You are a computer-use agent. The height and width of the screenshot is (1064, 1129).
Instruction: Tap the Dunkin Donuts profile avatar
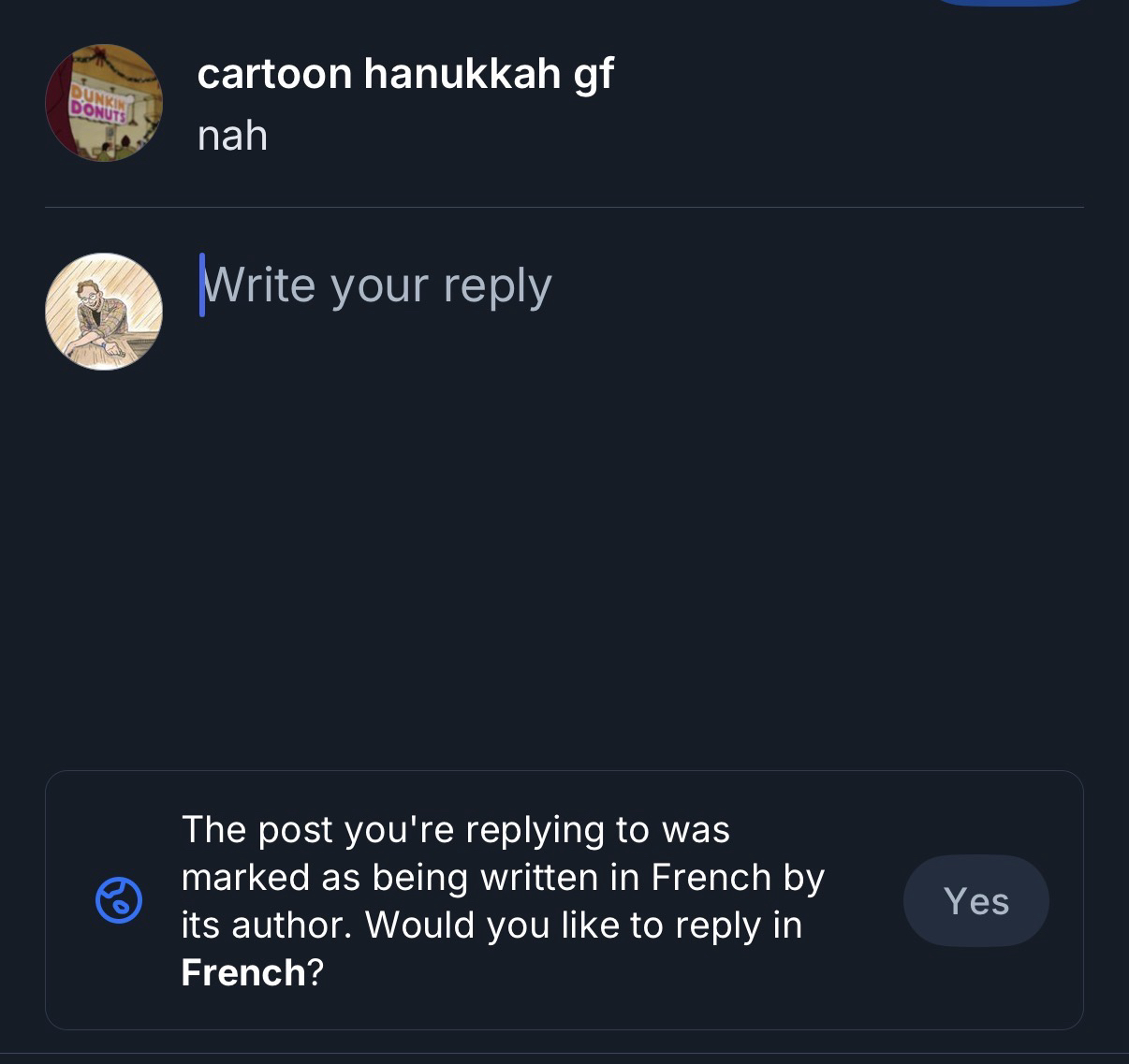click(x=104, y=103)
